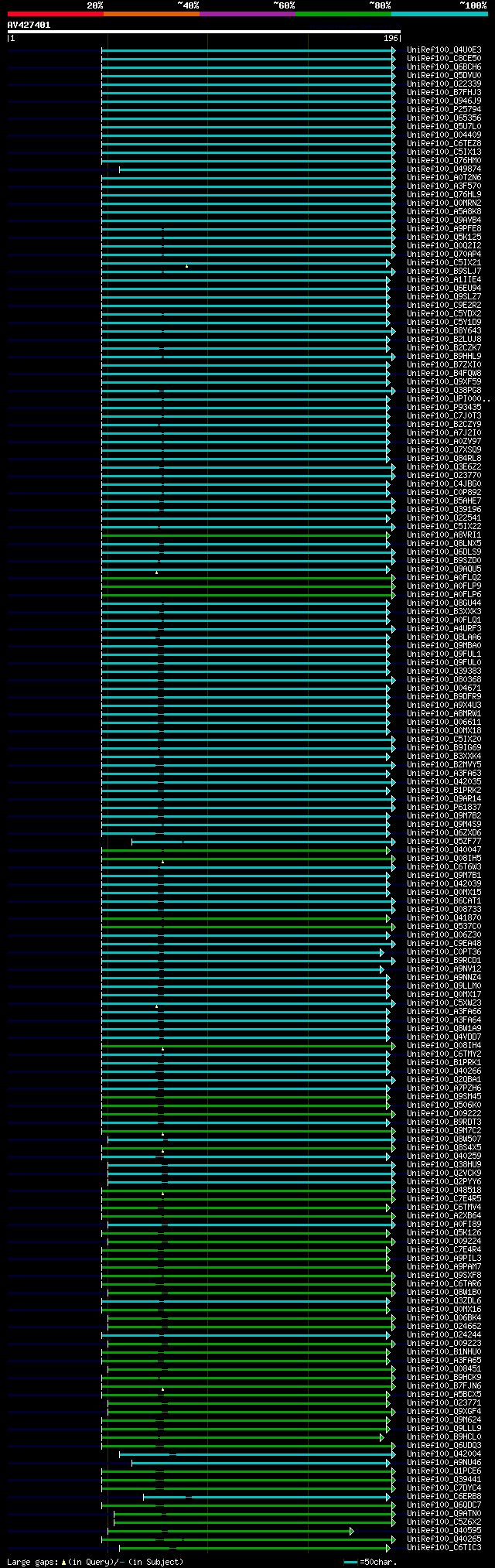Screen dimensions: 495x1568
Task: Select the AV427401 query title
Action: (x=29, y=25)
